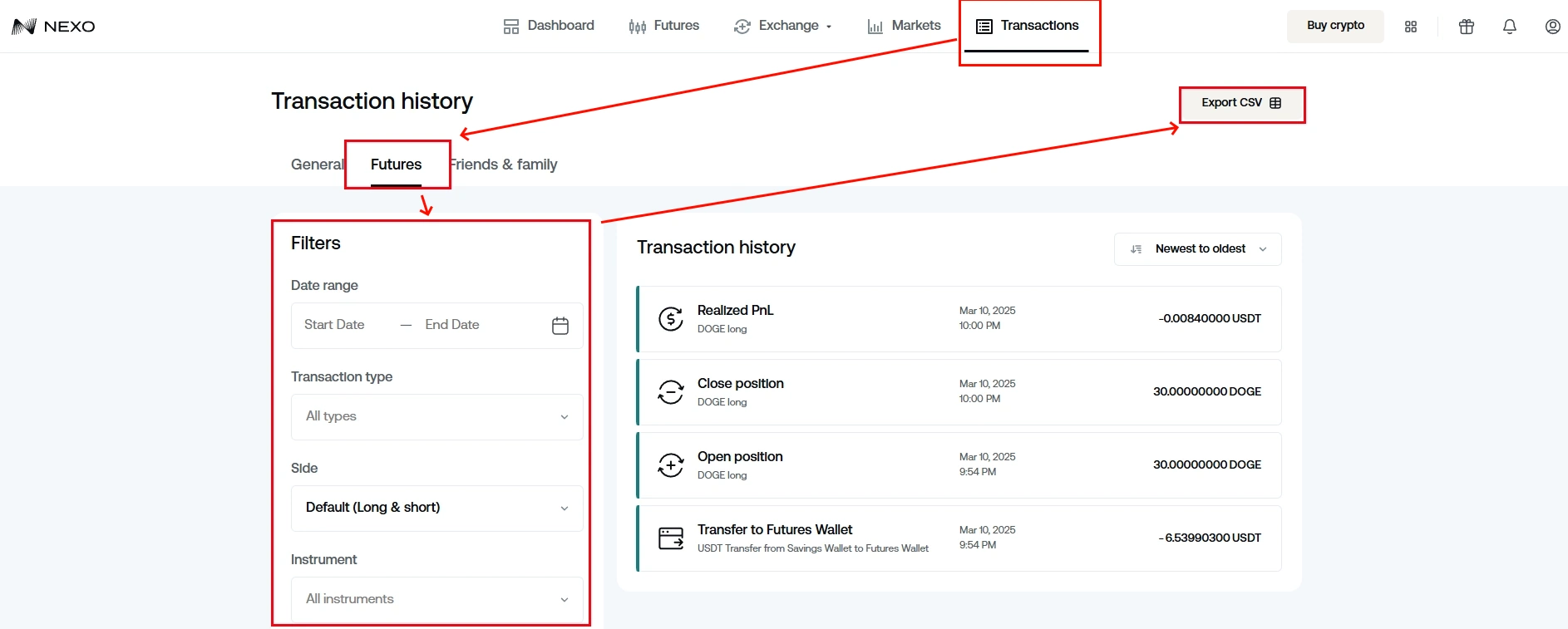Click the Filters heading
This screenshot has height=629, width=1568.
click(316, 243)
